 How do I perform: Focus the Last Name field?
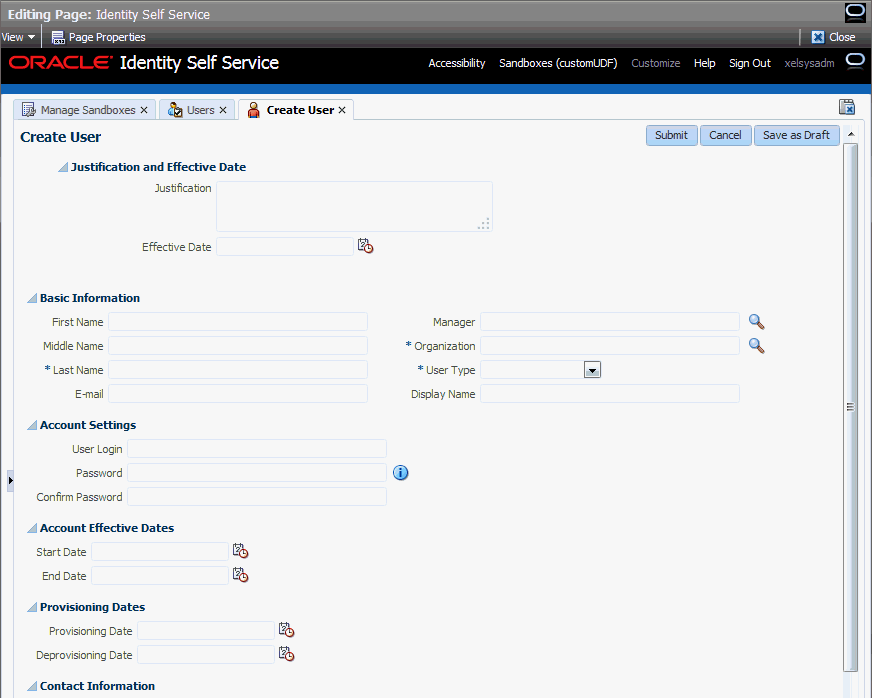click(238, 369)
